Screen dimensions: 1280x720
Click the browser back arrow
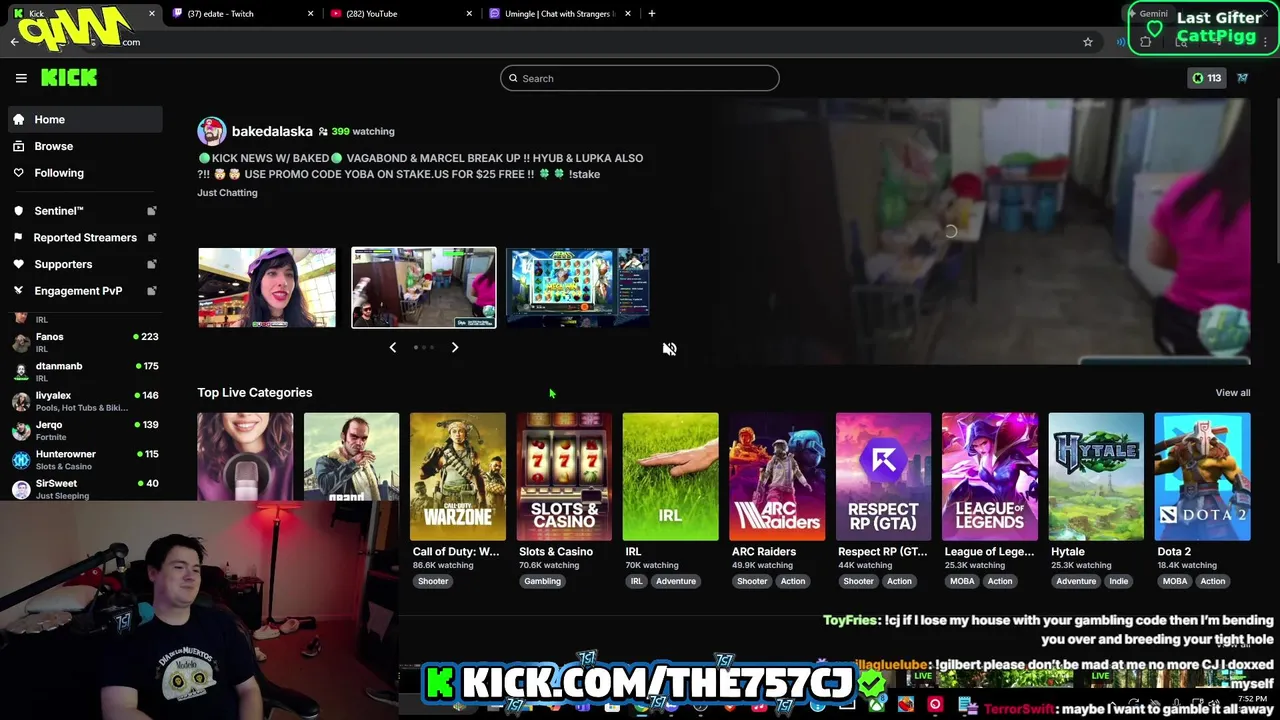[14, 42]
